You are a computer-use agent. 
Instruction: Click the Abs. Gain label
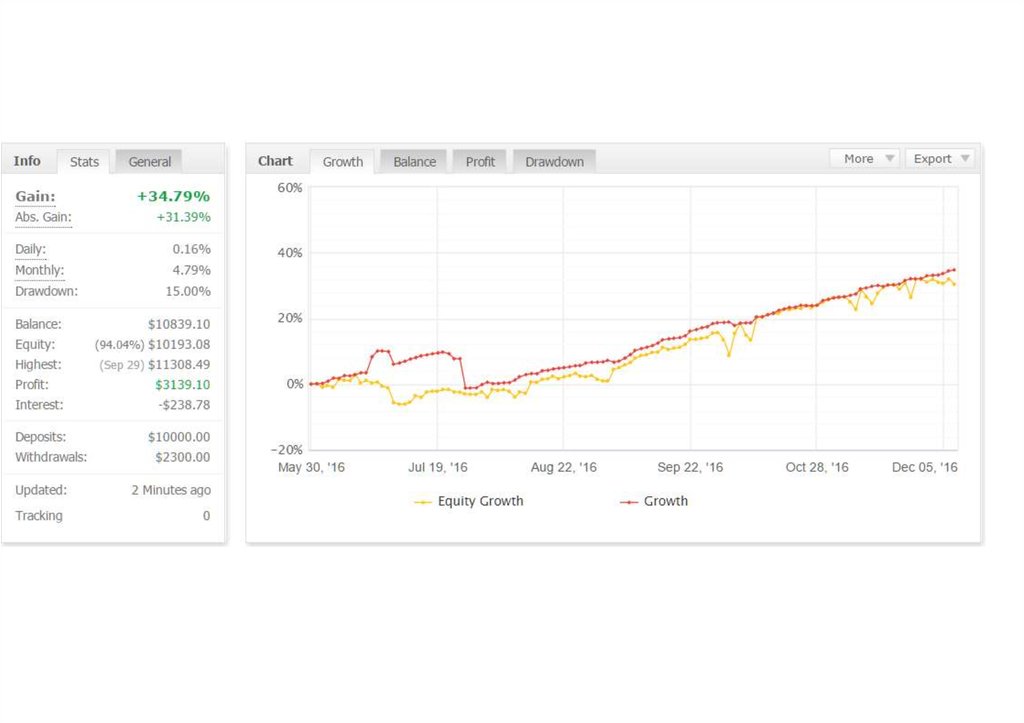(x=43, y=217)
